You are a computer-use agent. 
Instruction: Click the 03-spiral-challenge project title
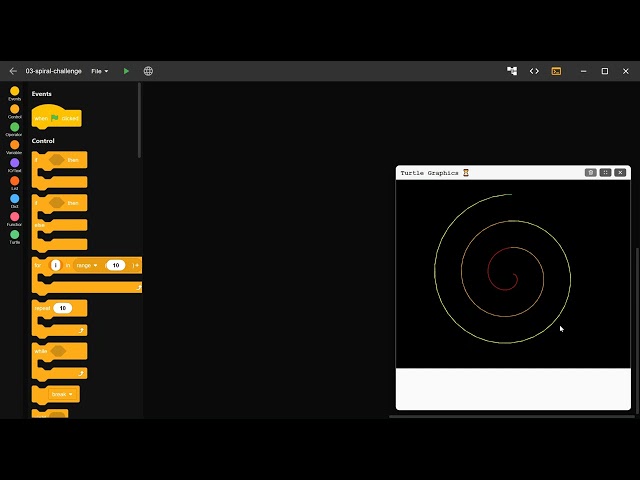pyautogui.click(x=53, y=71)
